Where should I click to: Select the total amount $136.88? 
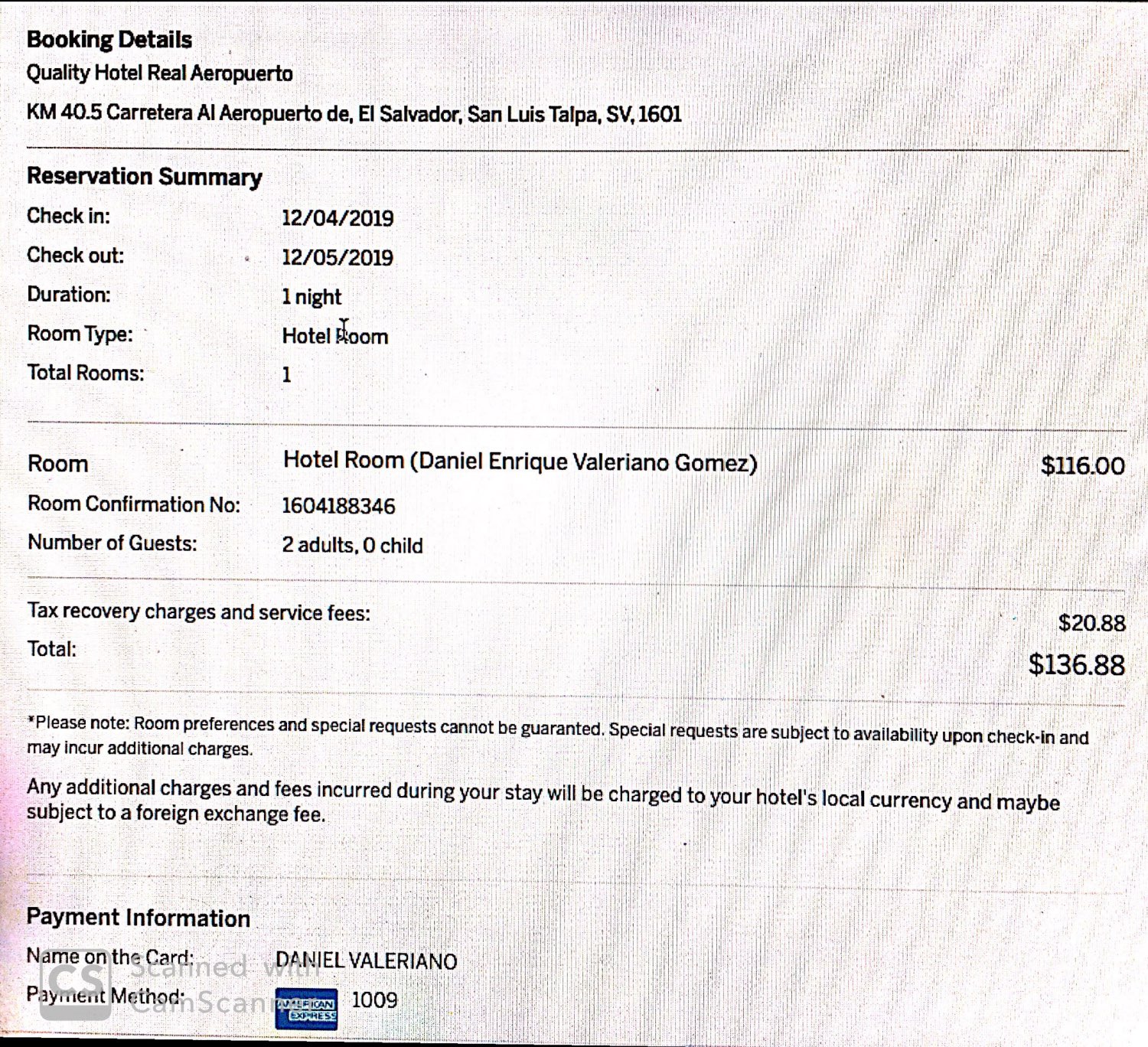click(x=1077, y=664)
